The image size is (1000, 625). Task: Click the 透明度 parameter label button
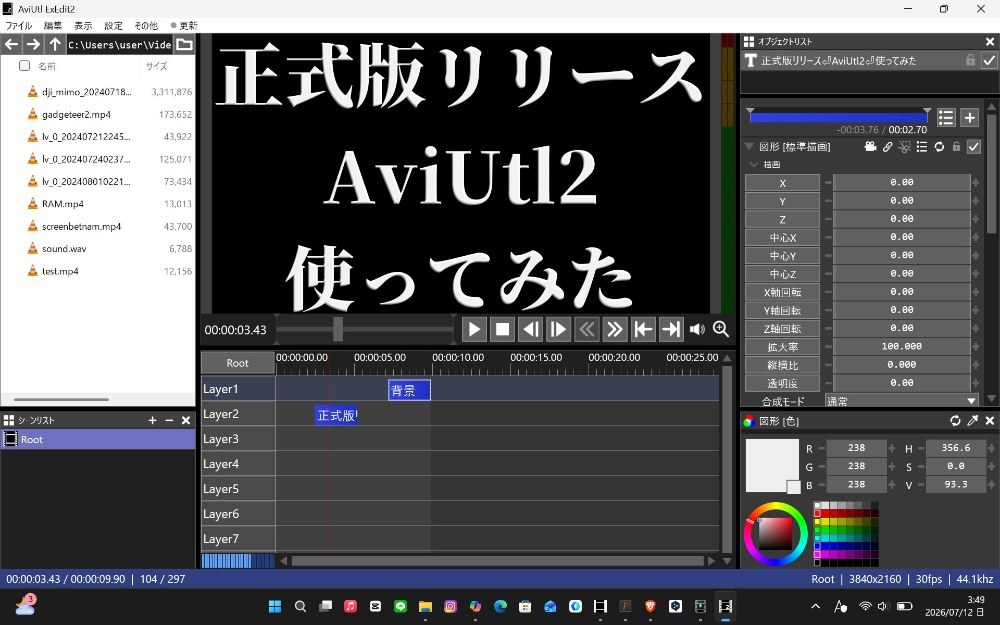point(783,383)
